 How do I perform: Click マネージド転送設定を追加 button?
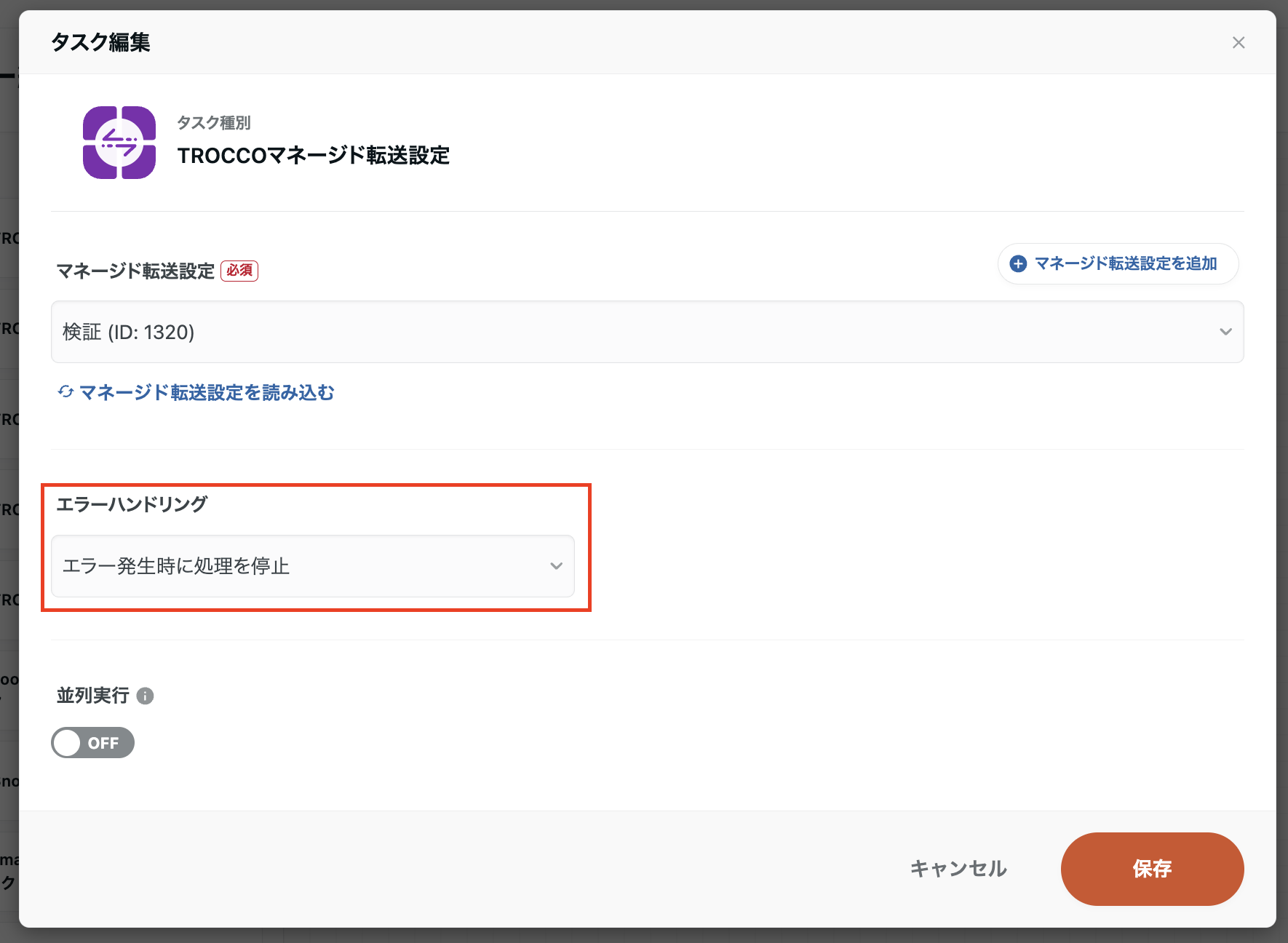1117,264
